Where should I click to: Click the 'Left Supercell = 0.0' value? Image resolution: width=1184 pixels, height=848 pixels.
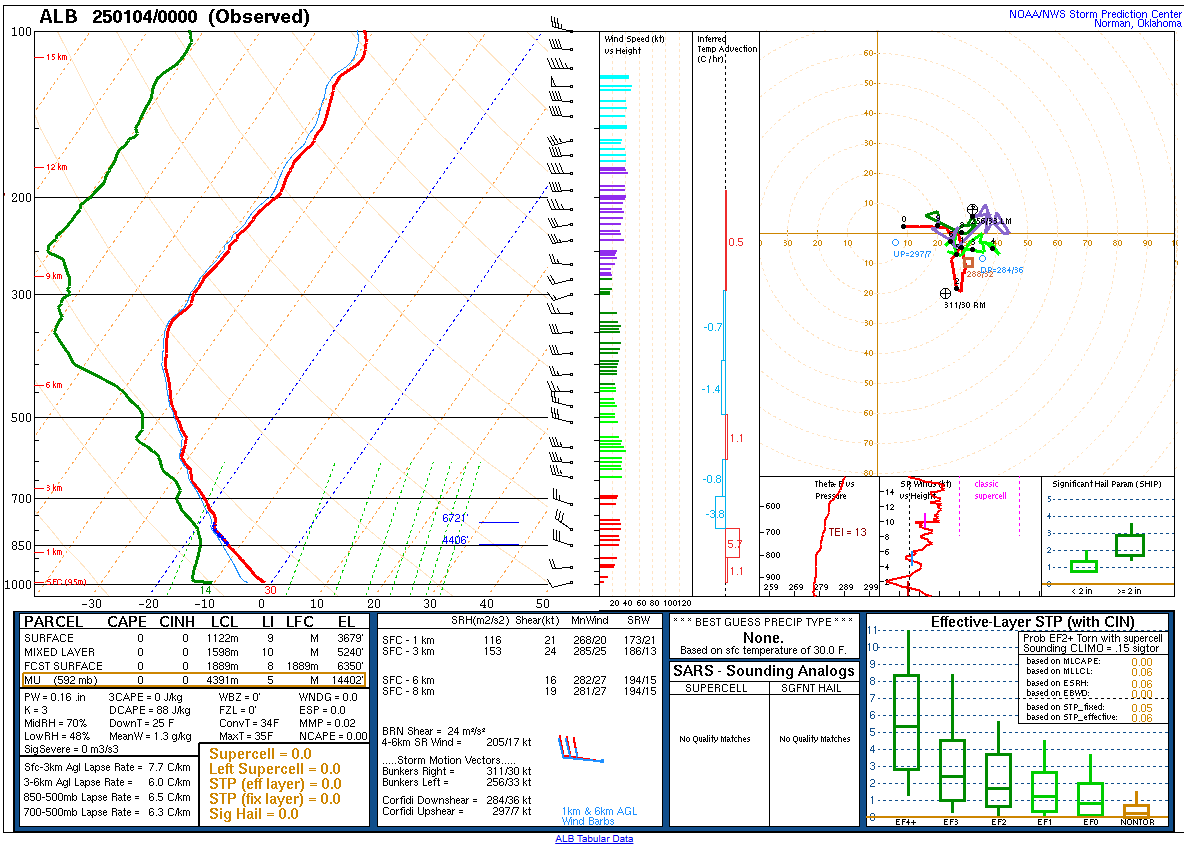275,769
